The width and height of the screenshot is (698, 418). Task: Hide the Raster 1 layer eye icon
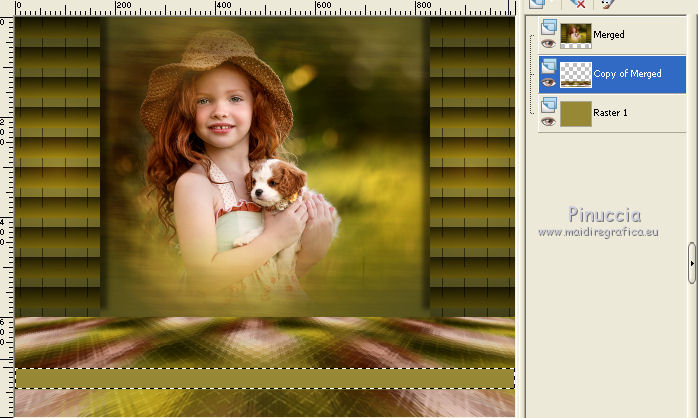click(548, 122)
